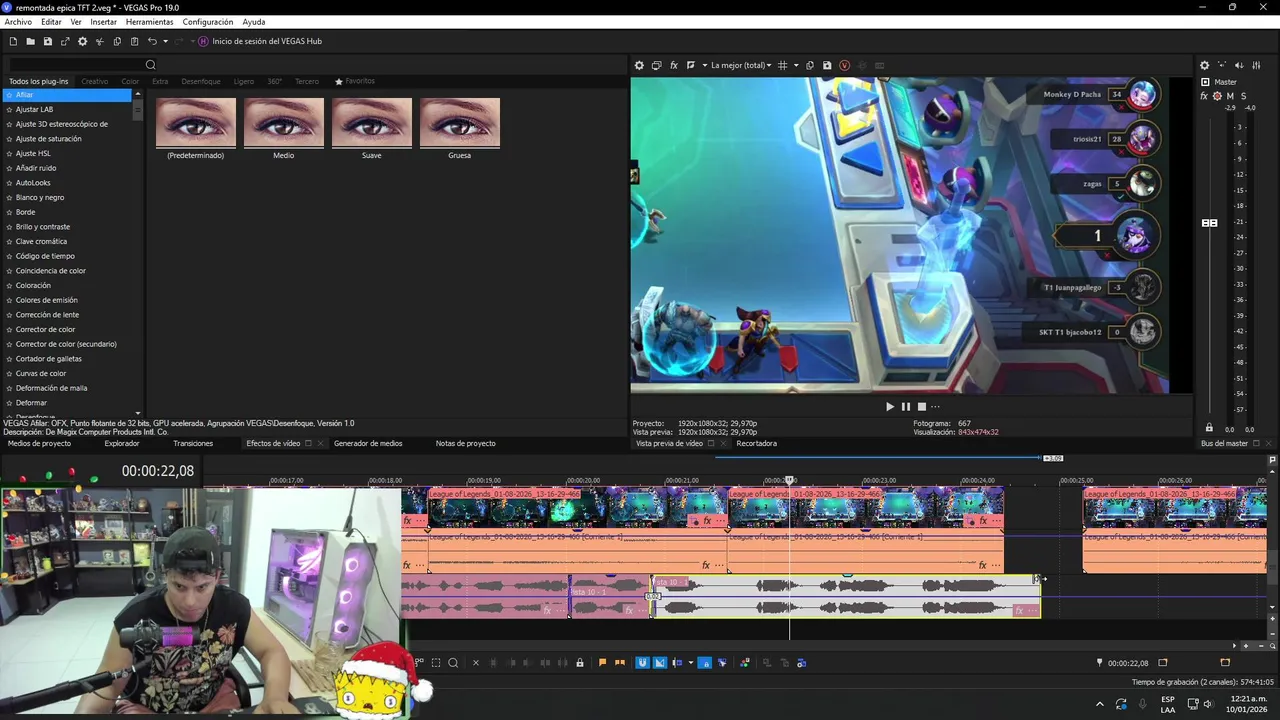1280x720 pixels.
Task: Lock the selected event with padlock icon
Action: [580, 662]
